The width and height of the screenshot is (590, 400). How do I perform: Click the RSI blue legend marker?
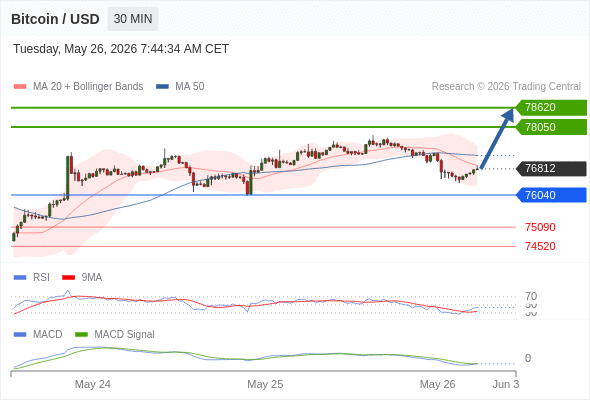(20, 278)
